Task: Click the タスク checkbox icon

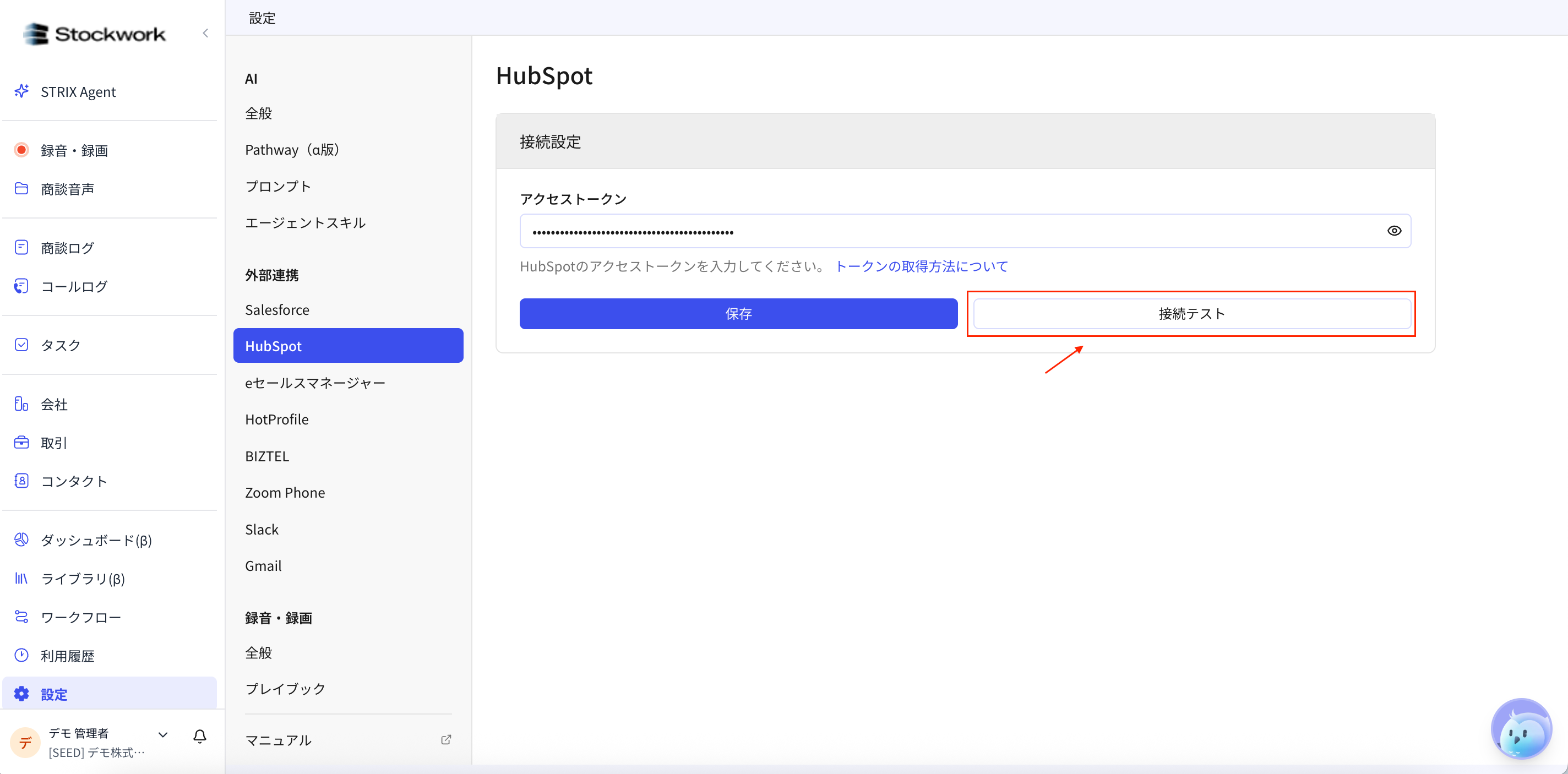Action: (x=21, y=345)
